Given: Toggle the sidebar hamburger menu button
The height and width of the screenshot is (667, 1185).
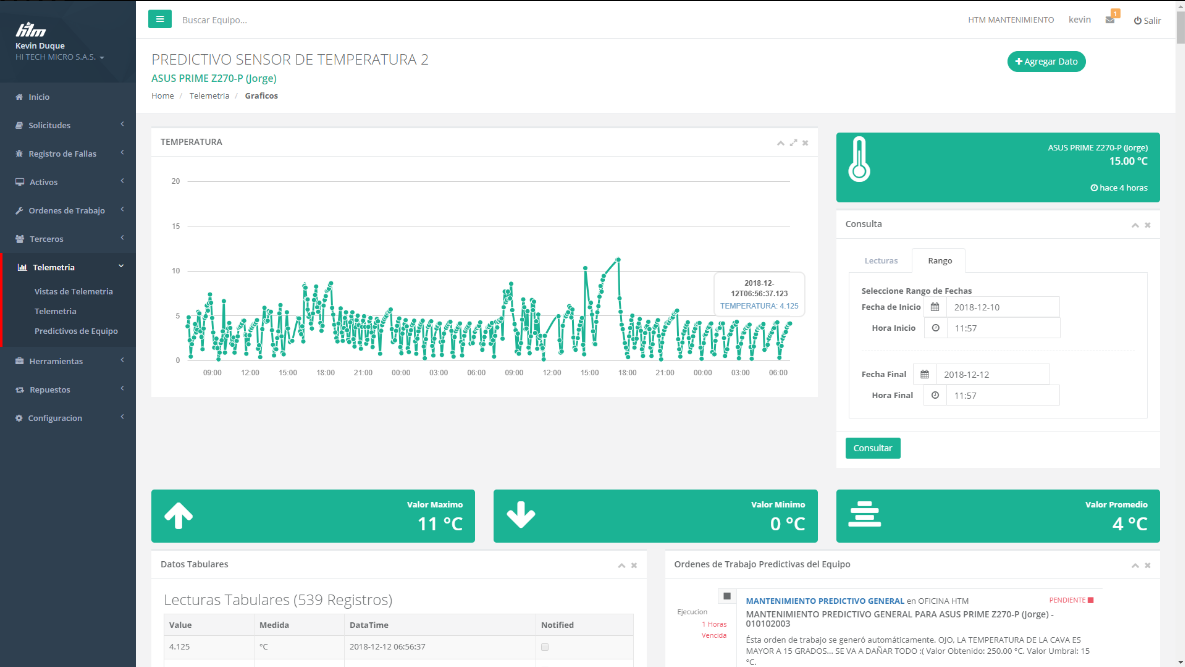Looking at the screenshot, I should (159, 19).
